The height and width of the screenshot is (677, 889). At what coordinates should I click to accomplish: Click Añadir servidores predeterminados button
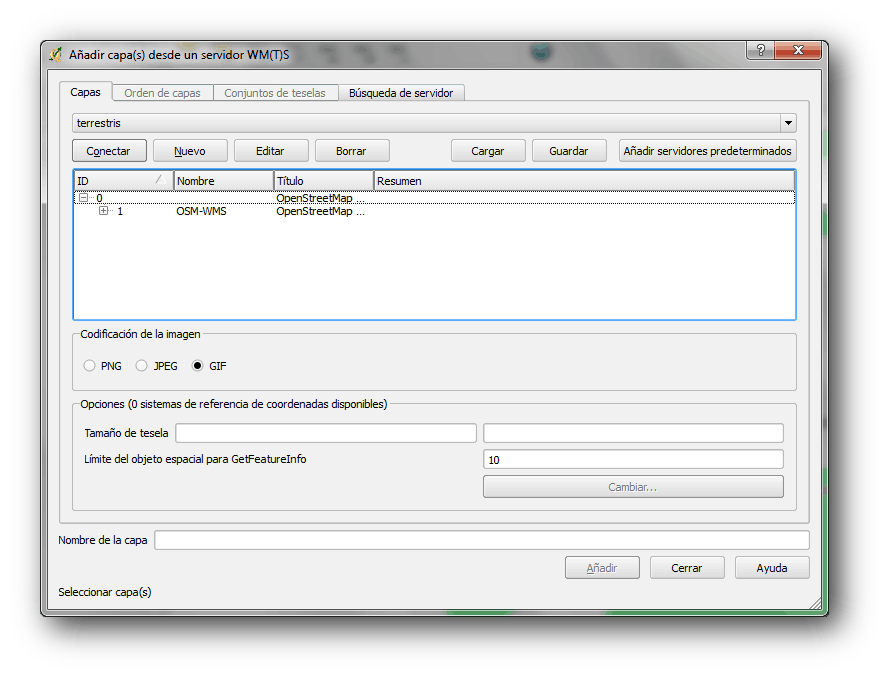point(707,151)
